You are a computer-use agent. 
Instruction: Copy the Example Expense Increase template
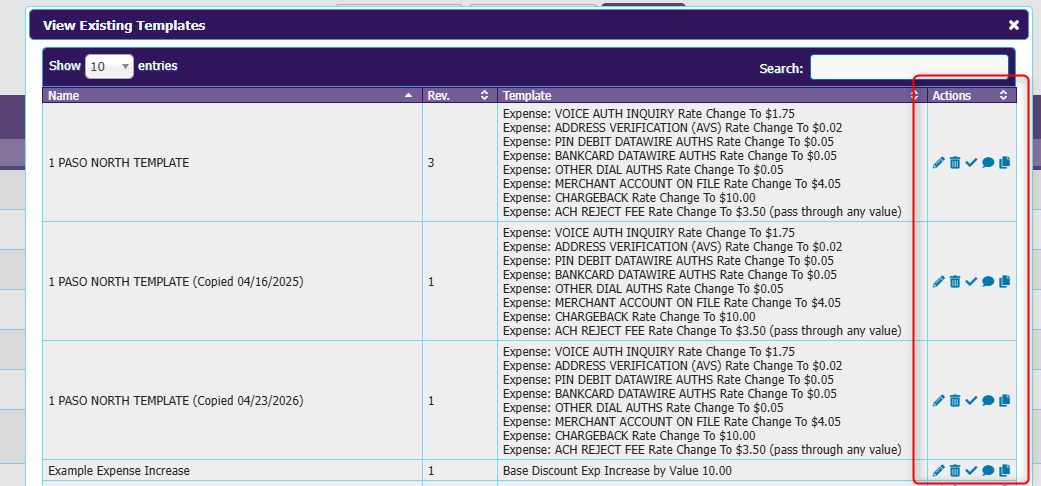[x=1004, y=471]
